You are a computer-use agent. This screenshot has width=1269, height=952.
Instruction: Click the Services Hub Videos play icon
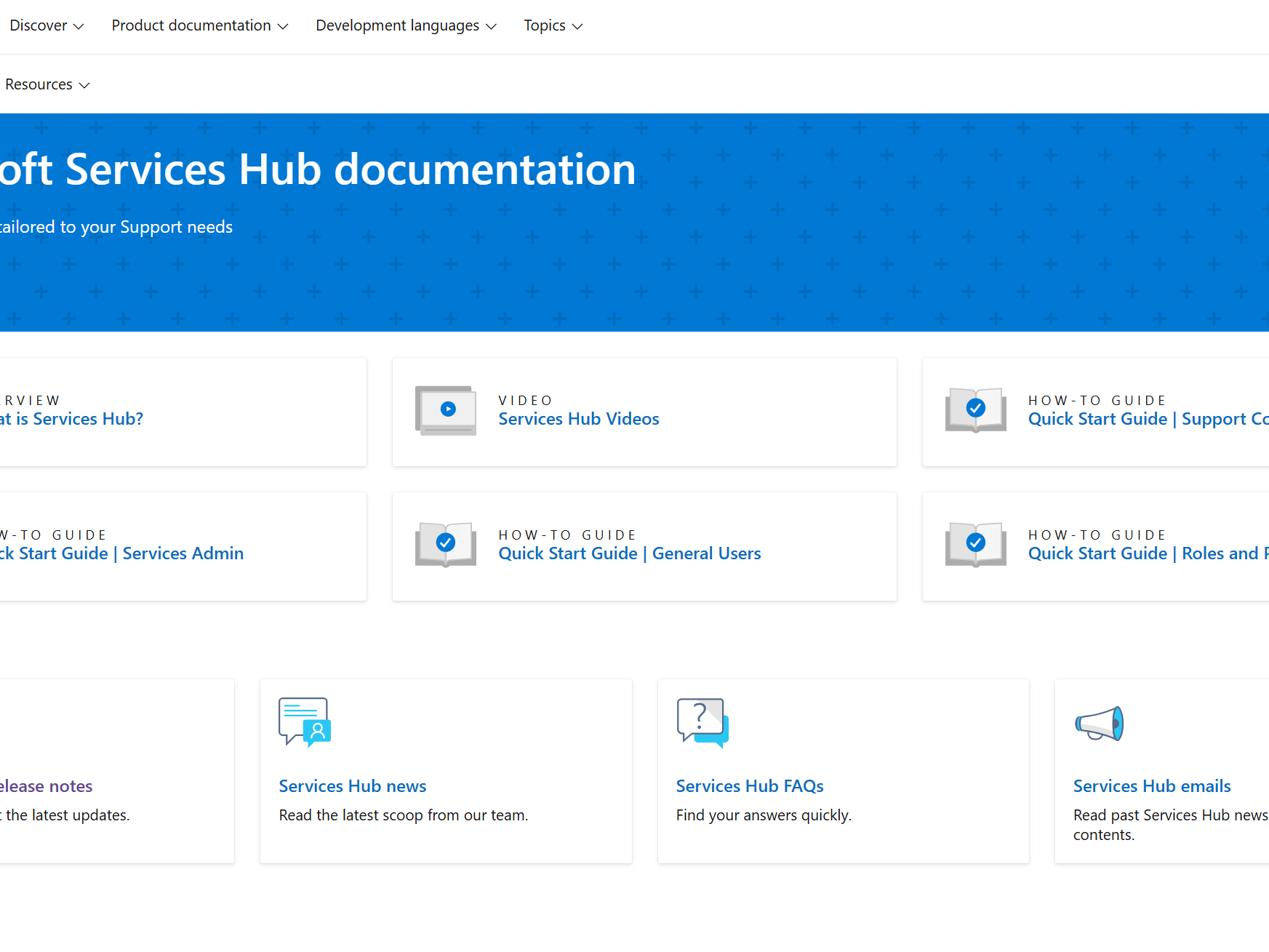coord(446,410)
